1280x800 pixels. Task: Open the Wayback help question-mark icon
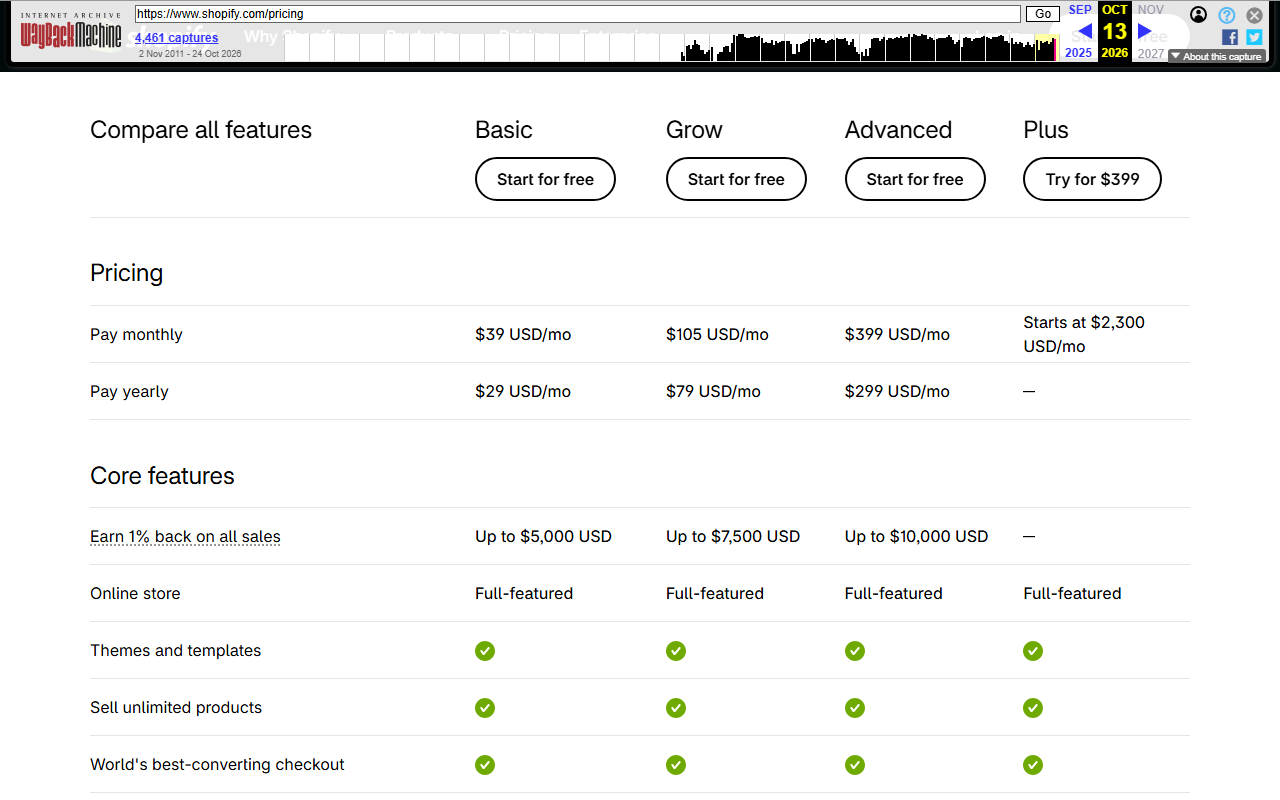tap(1227, 15)
